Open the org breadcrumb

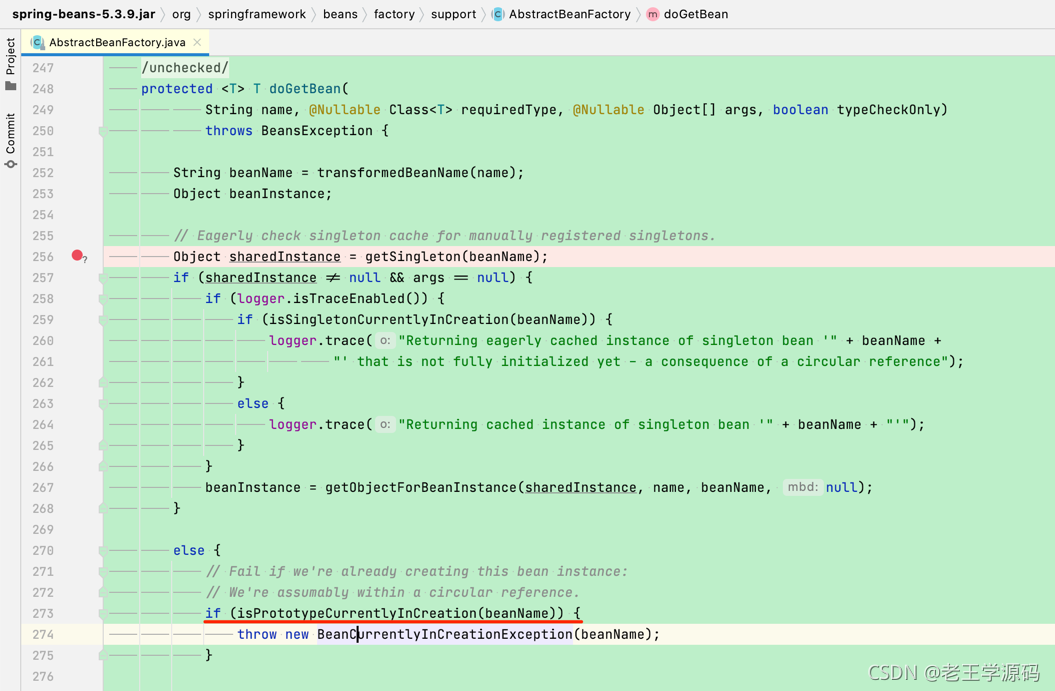pyautogui.click(x=182, y=14)
